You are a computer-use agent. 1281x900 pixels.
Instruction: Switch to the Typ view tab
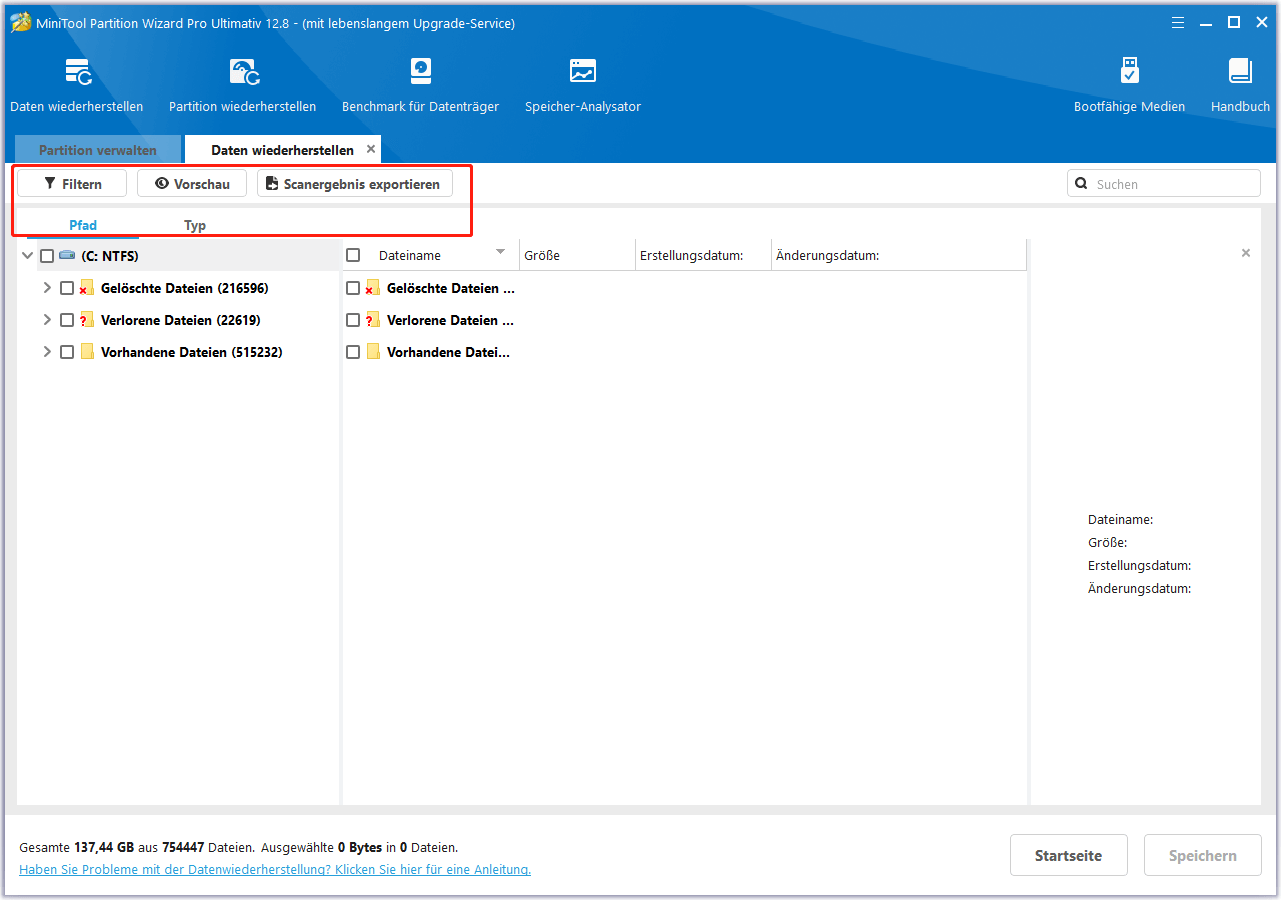coord(195,225)
